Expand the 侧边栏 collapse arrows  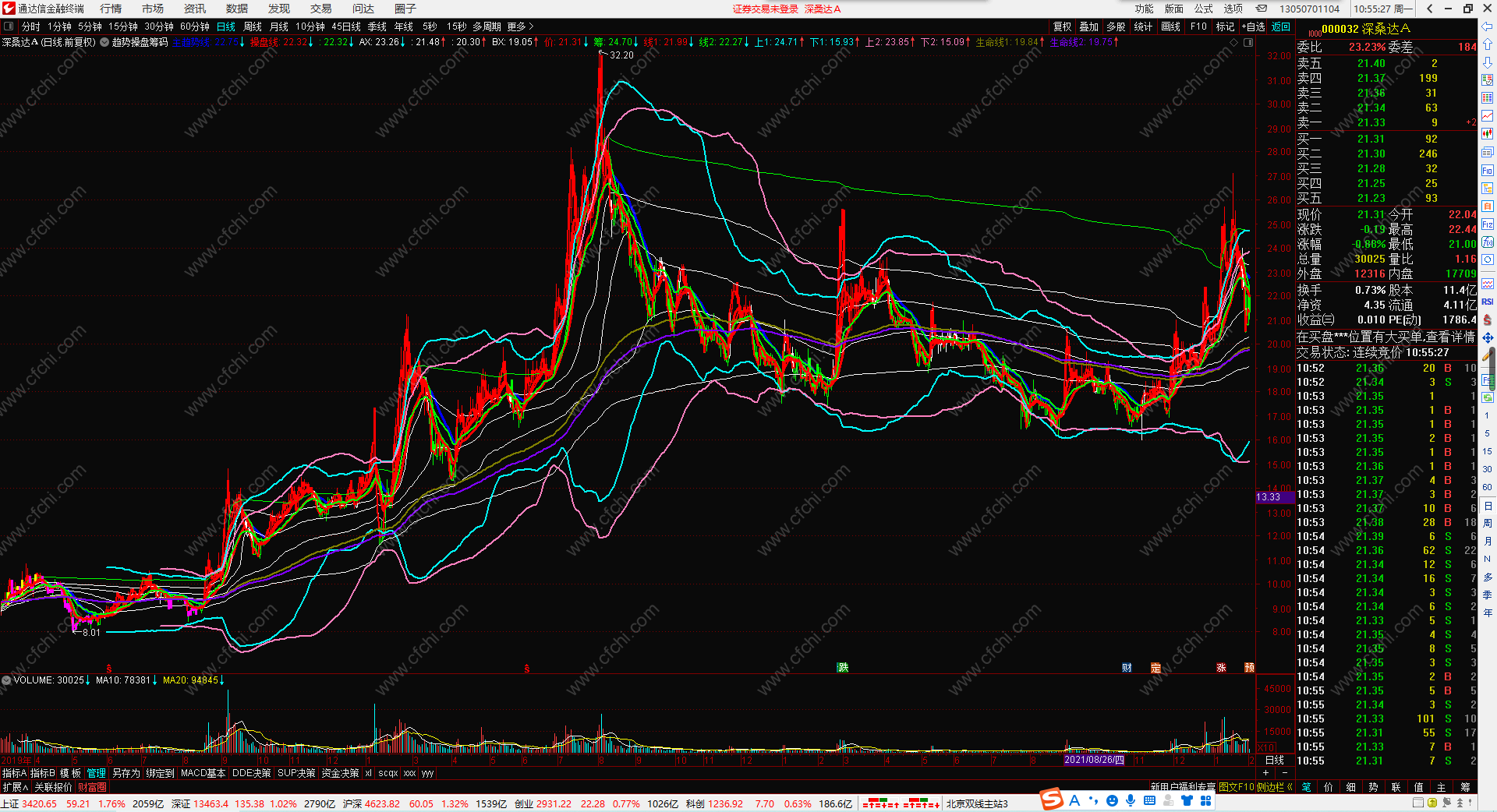pyautogui.click(x=1275, y=787)
